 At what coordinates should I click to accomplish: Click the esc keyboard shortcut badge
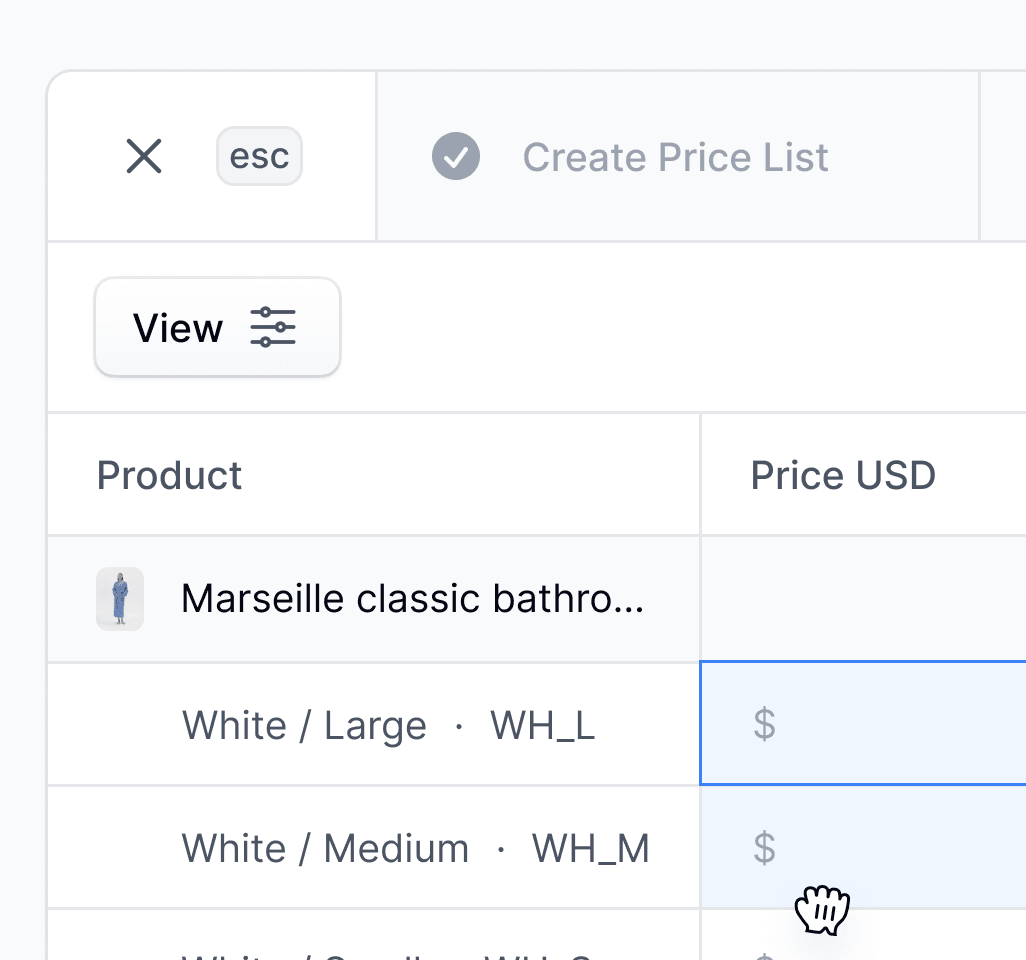coord(259,156)
